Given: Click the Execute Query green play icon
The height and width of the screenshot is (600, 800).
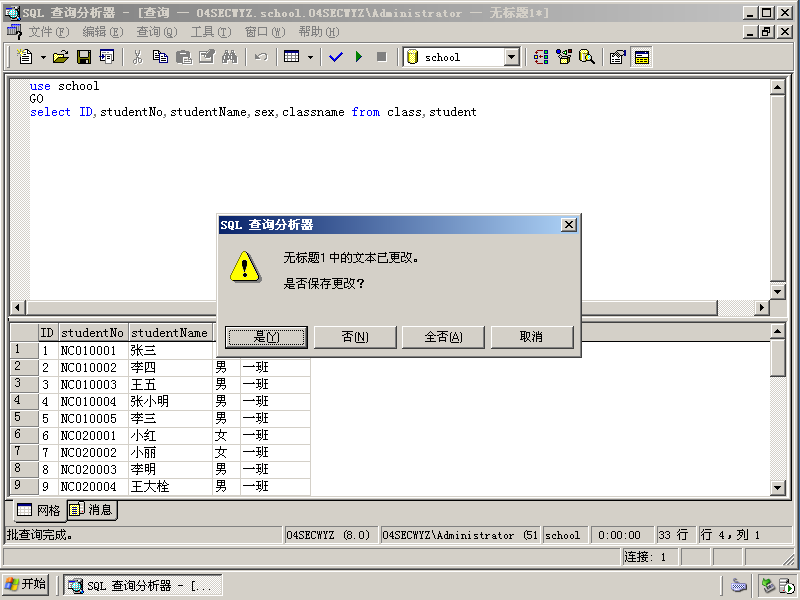Looking at the screenshot, I should pyautogui.click(x=359, y=57).
